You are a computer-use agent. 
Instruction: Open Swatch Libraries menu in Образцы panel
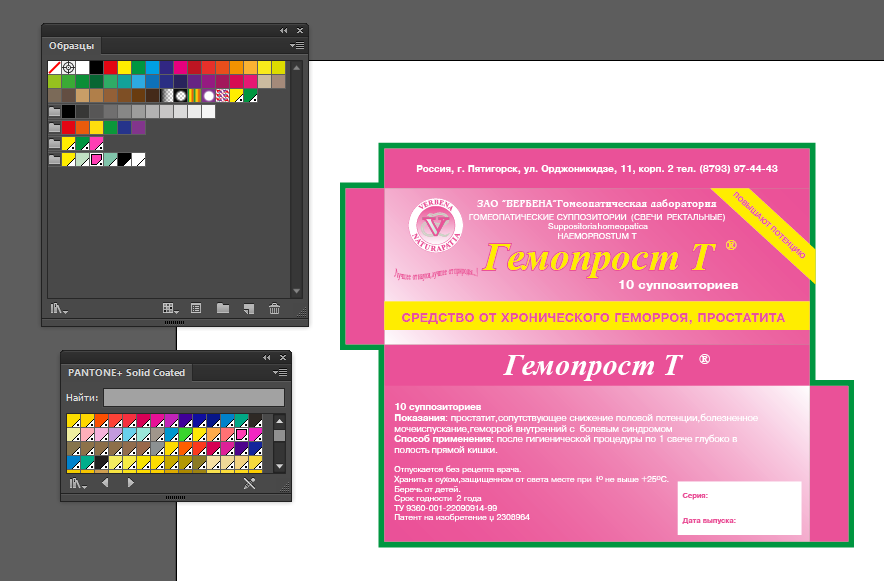point(59,308)
